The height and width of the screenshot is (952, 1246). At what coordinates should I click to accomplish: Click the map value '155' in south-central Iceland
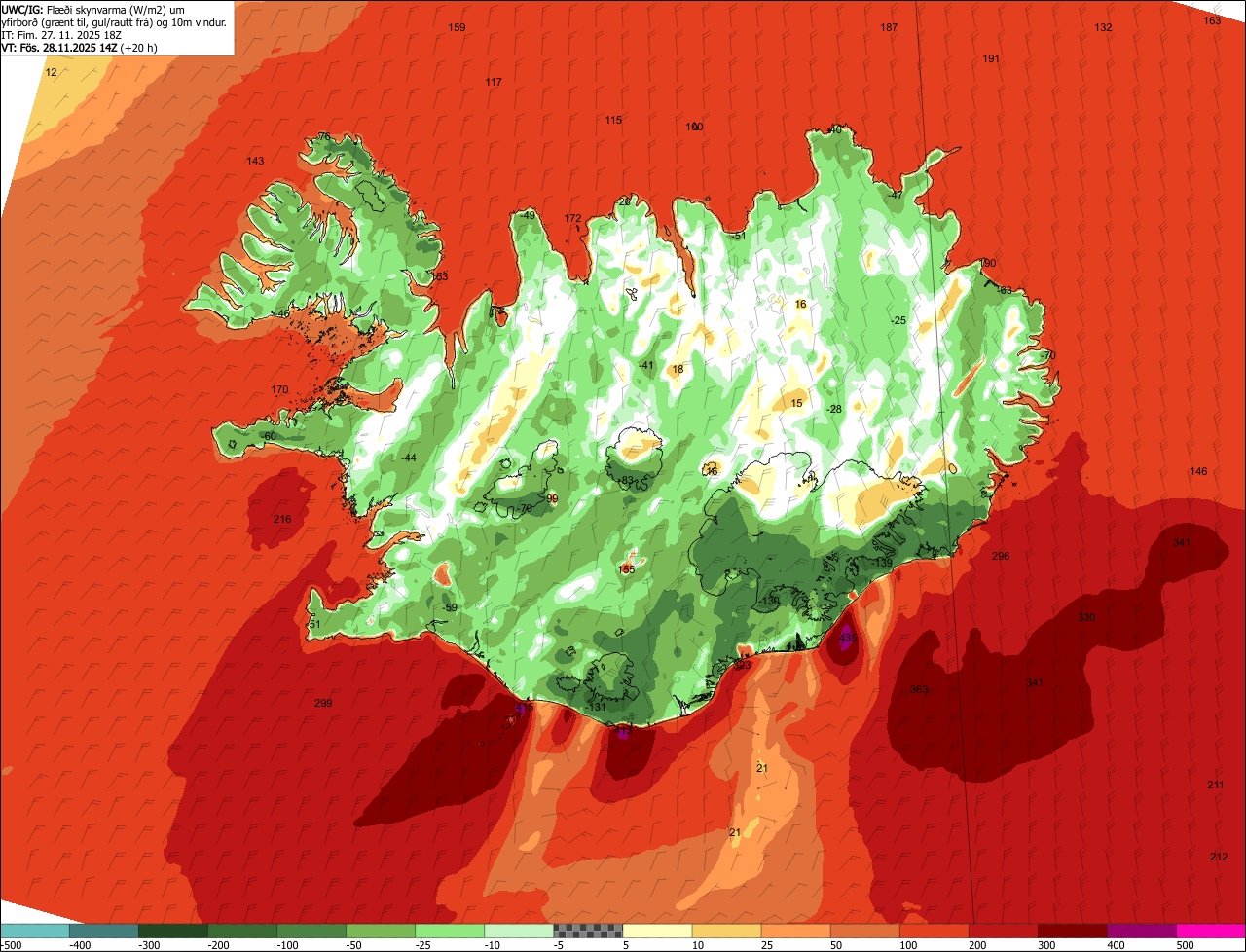pos(626,569)
